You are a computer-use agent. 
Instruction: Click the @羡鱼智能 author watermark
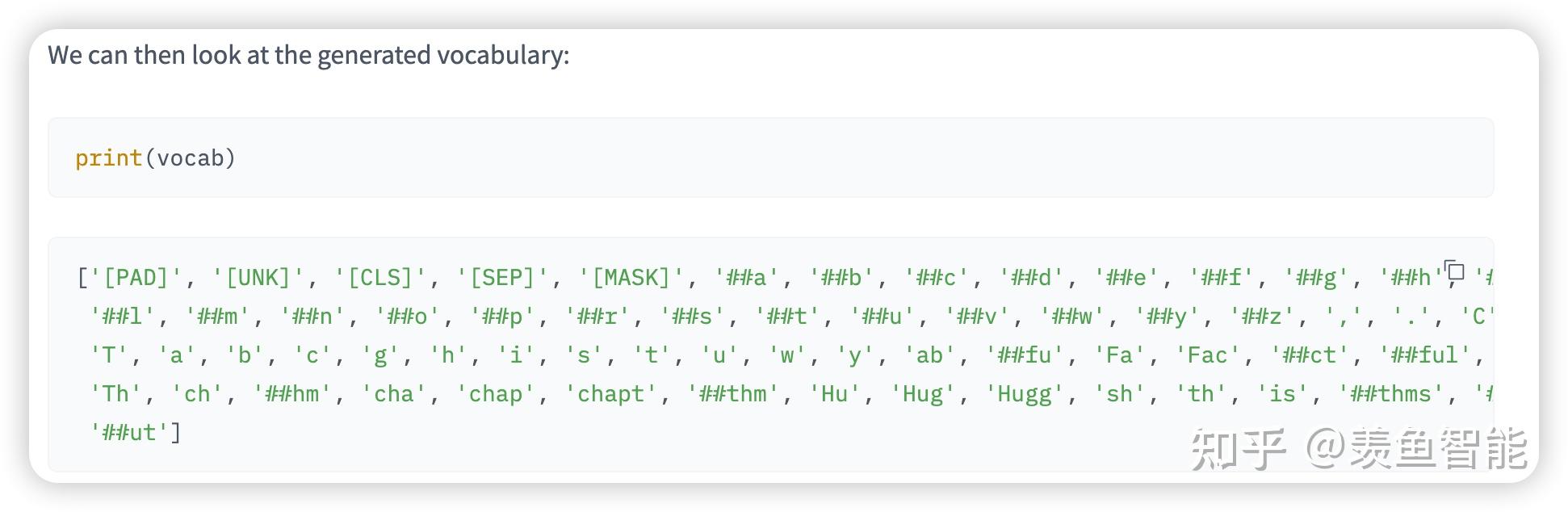tap(1416, 449)
